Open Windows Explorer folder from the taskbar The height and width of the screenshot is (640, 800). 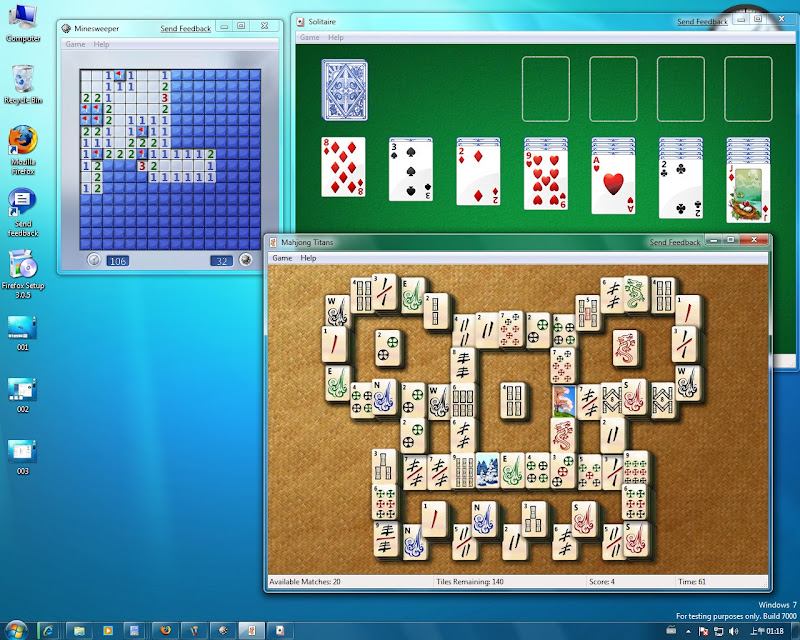click(79, 631)
